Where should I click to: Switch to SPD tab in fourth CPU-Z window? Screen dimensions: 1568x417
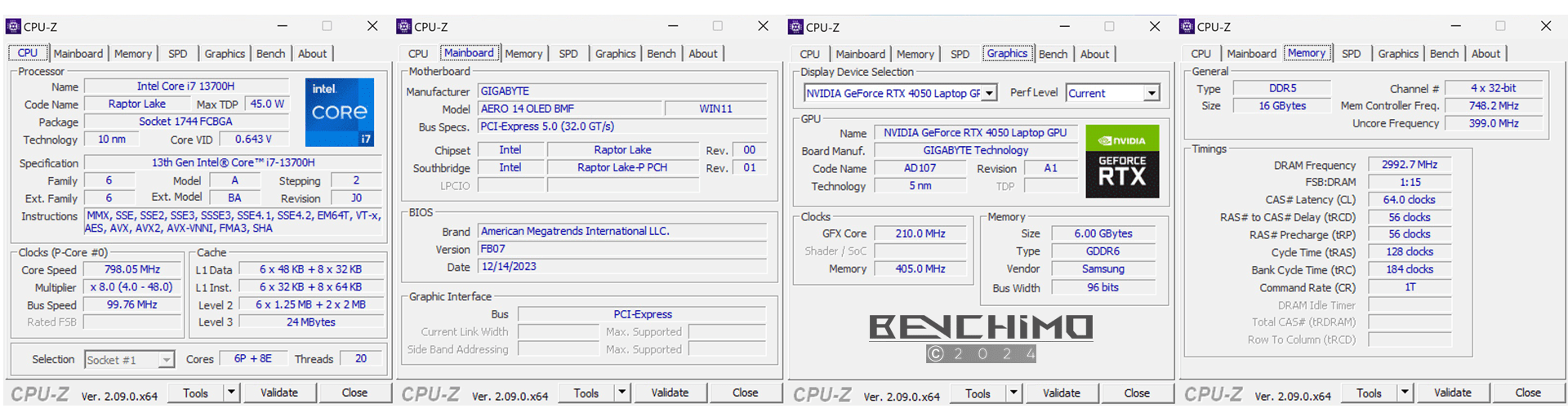point(1351,54)
